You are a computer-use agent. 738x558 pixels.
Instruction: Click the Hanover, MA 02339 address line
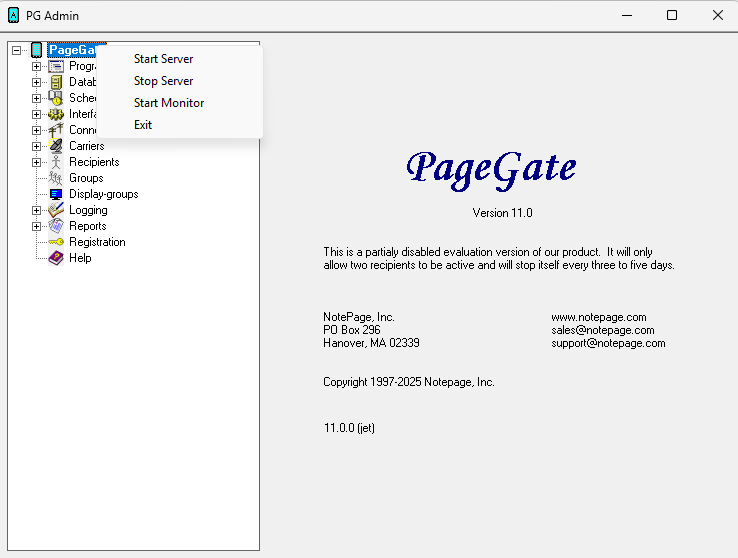[371, 343]
